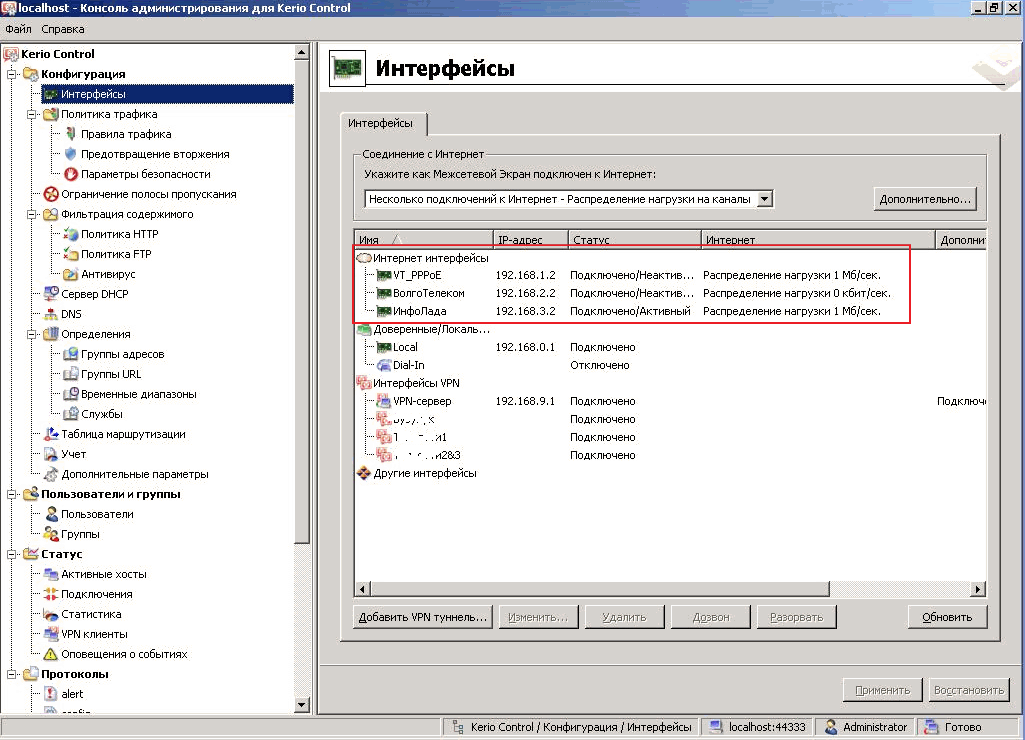Click the DNS icon in tree

51,314
